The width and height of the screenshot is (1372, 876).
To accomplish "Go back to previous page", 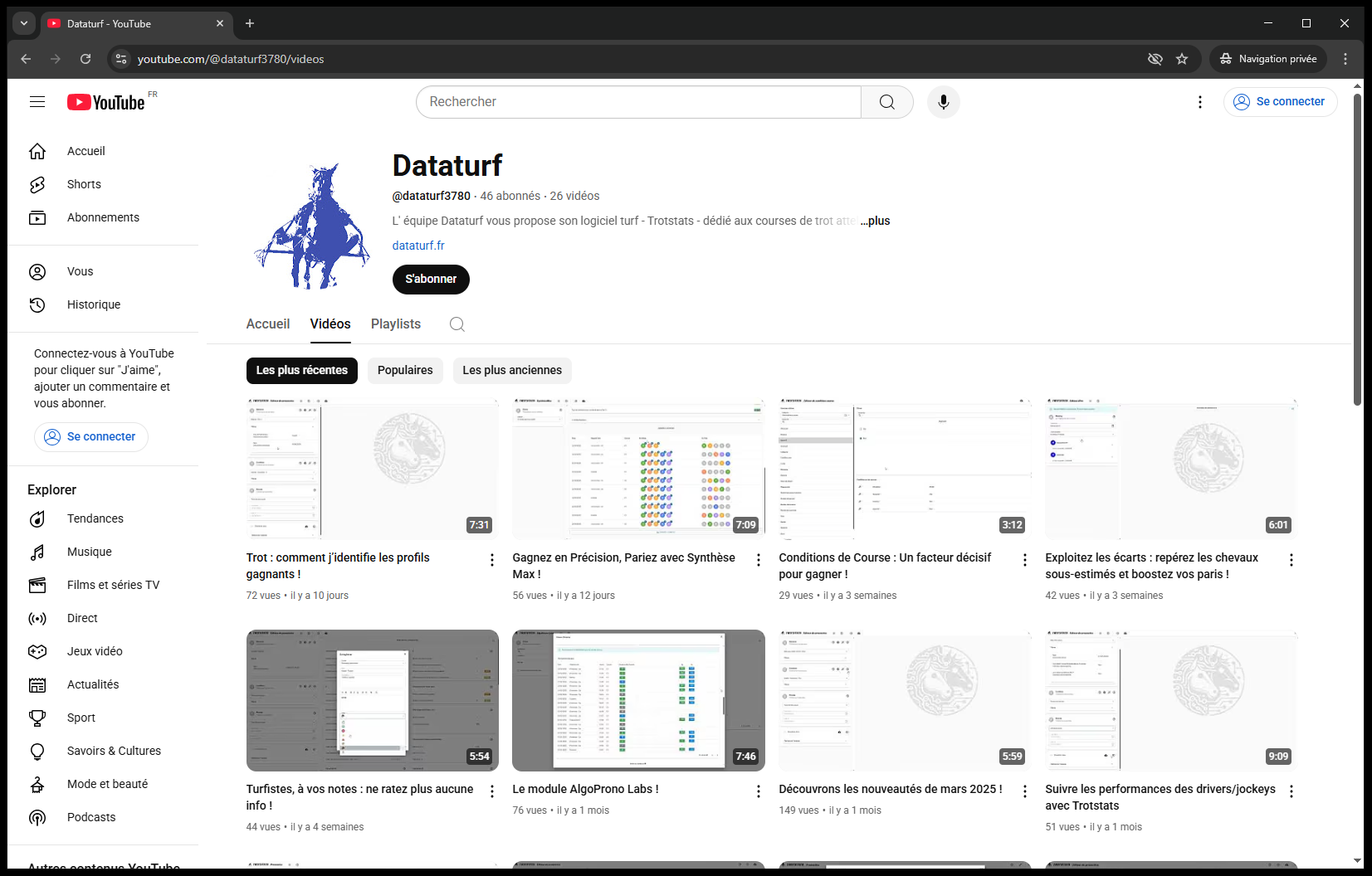I will click(26, 59).
